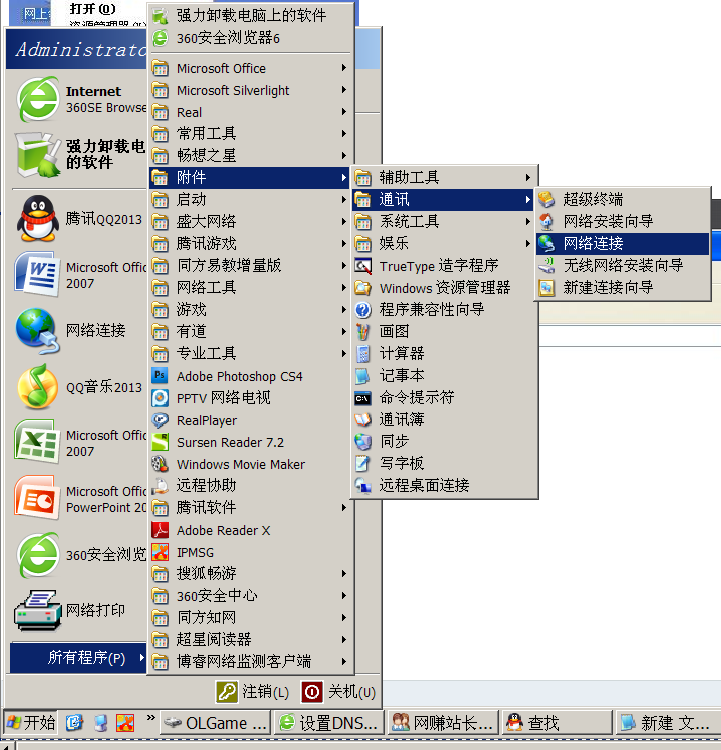Click the 画图 paint icon
This screenshot has height=750, width=721.
(x=363, y=331)
